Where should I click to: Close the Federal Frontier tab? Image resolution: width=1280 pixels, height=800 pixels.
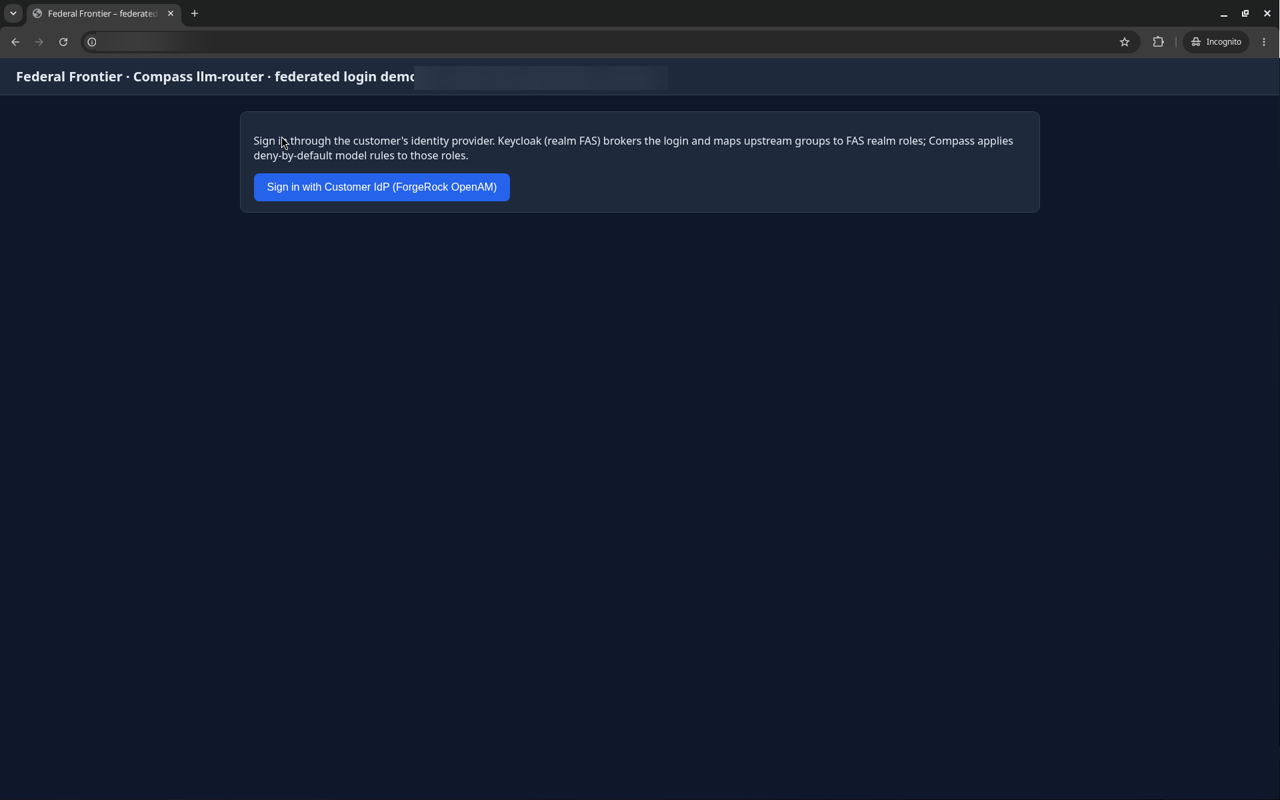(170, 14)
